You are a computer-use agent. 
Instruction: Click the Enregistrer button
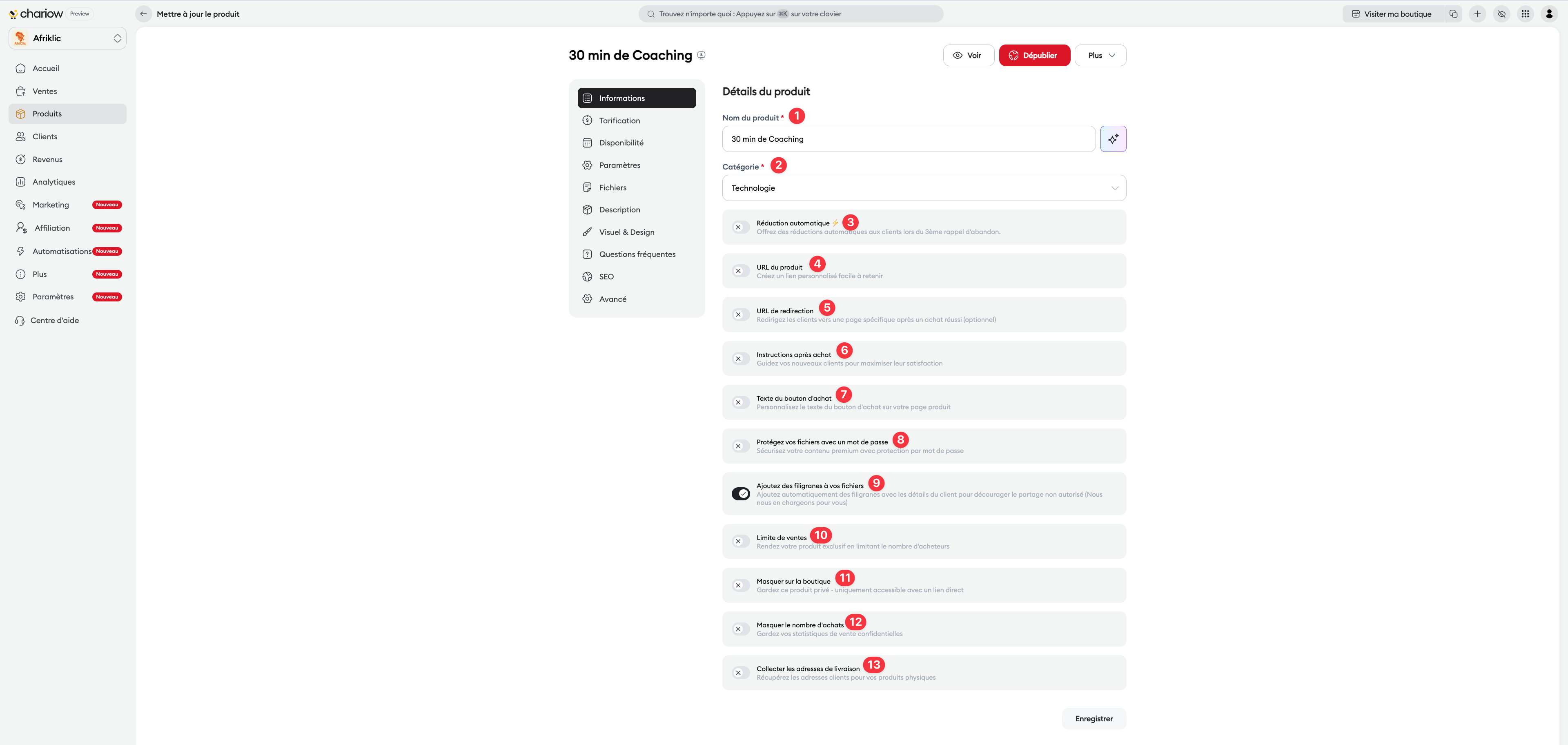(1093, 718)
